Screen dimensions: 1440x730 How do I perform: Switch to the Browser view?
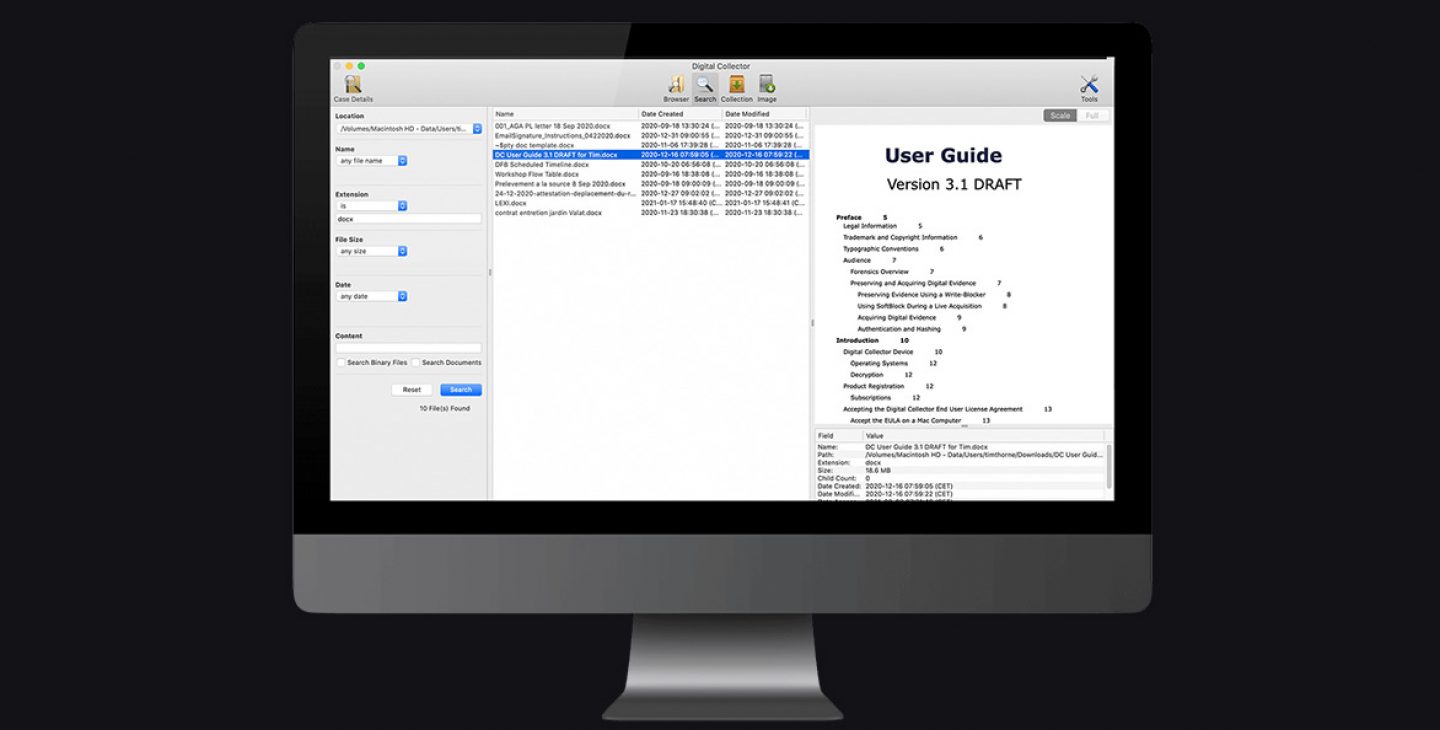tap(676, 88)
